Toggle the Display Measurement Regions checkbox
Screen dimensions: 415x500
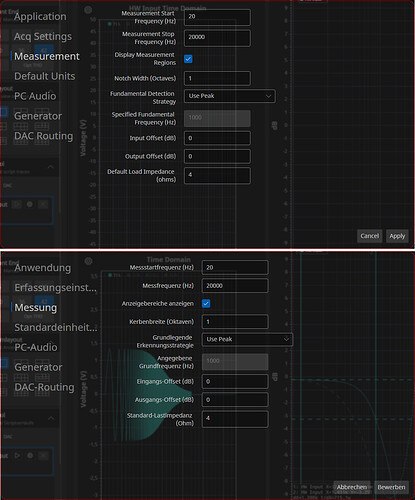(x=188, y=59)
